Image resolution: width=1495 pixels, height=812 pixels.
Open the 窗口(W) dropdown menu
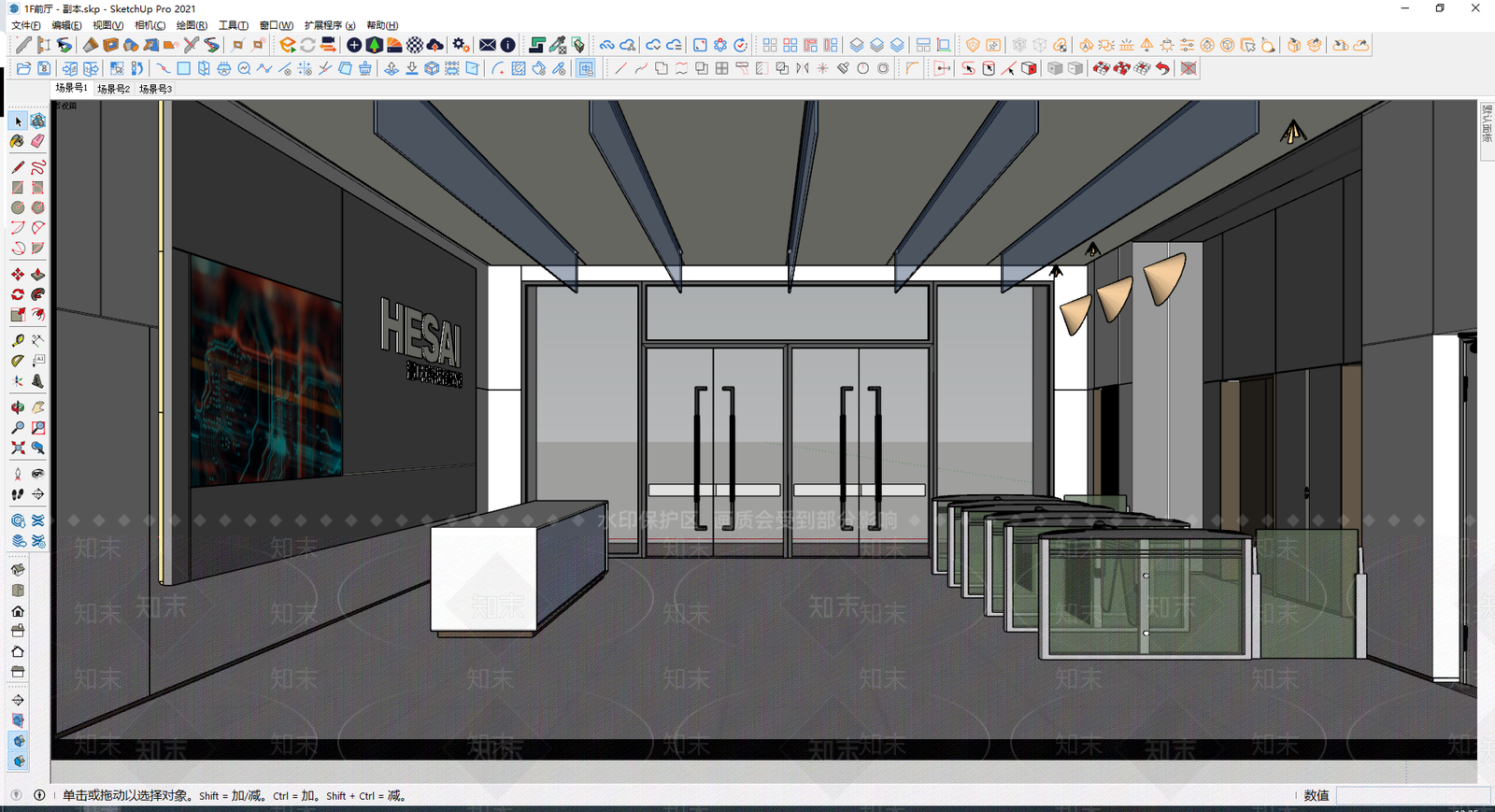pos(276,25)
